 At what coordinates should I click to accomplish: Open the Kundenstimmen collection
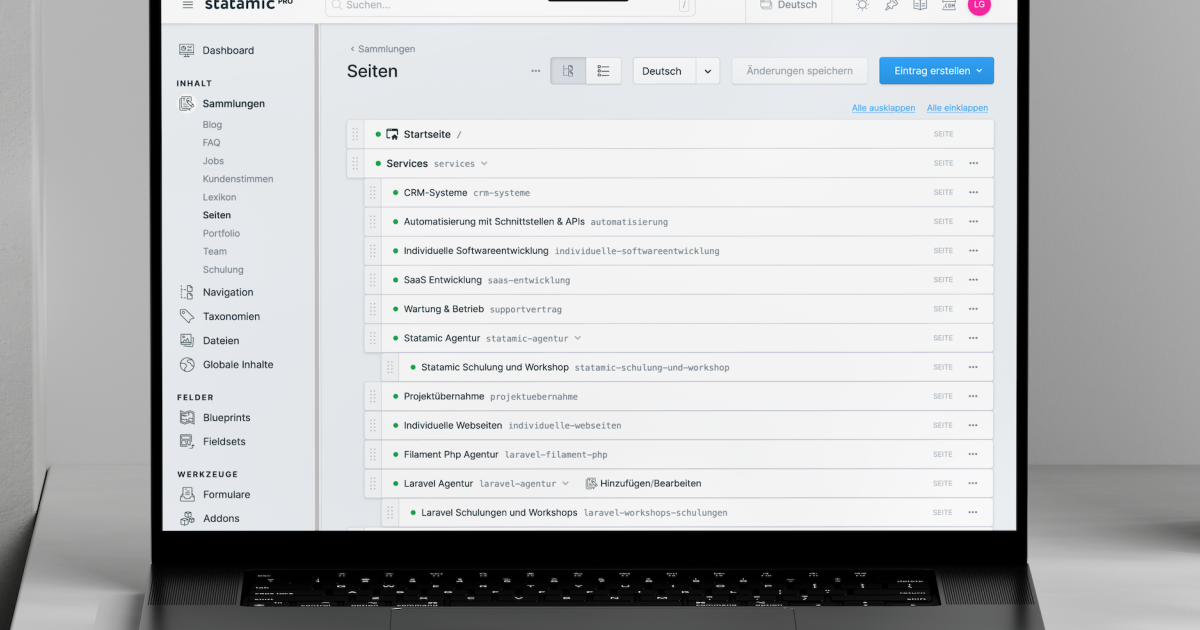[x=238, y=179]
